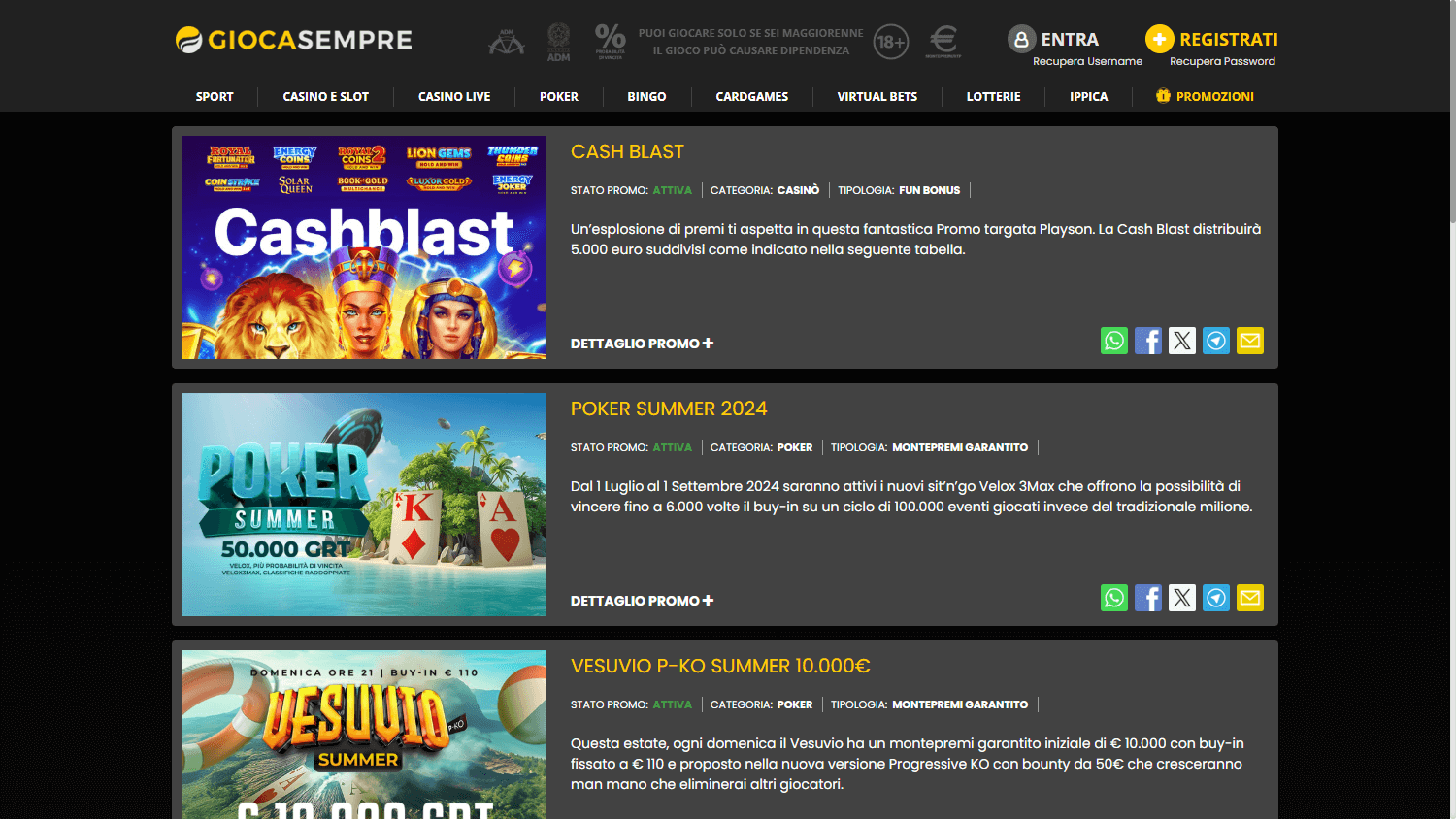Share Poker Summer 2024 on X
The width and height of the screenshot is (1456, 819).
pos(1182,598)
